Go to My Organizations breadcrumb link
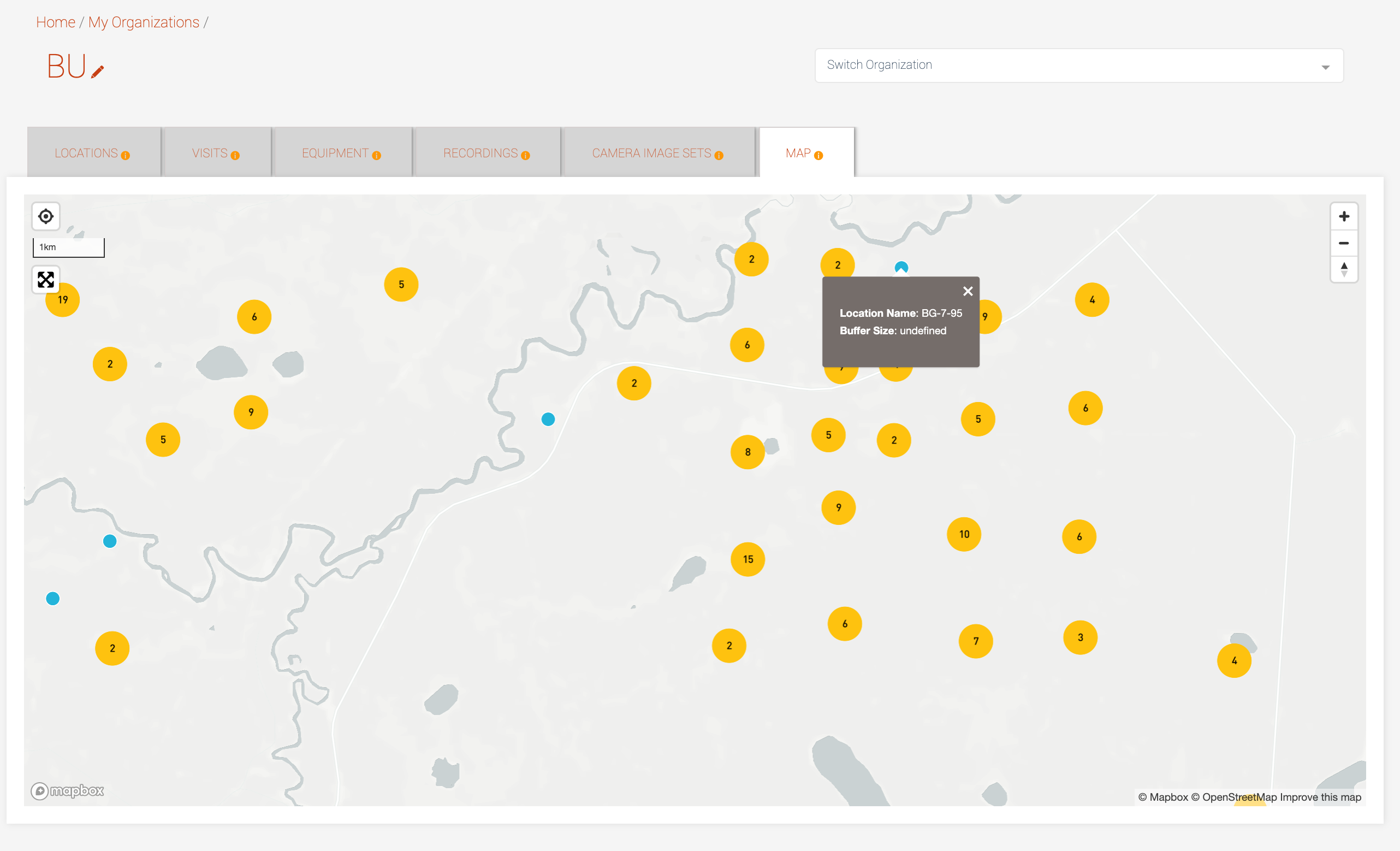The image size is (1400, 851). [x=144, y=22]
